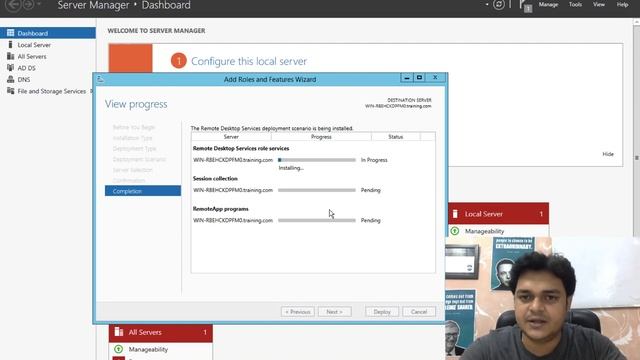Click All Servers tile green status icon
This screenshot has width=640, height=360.
[118, 349]
